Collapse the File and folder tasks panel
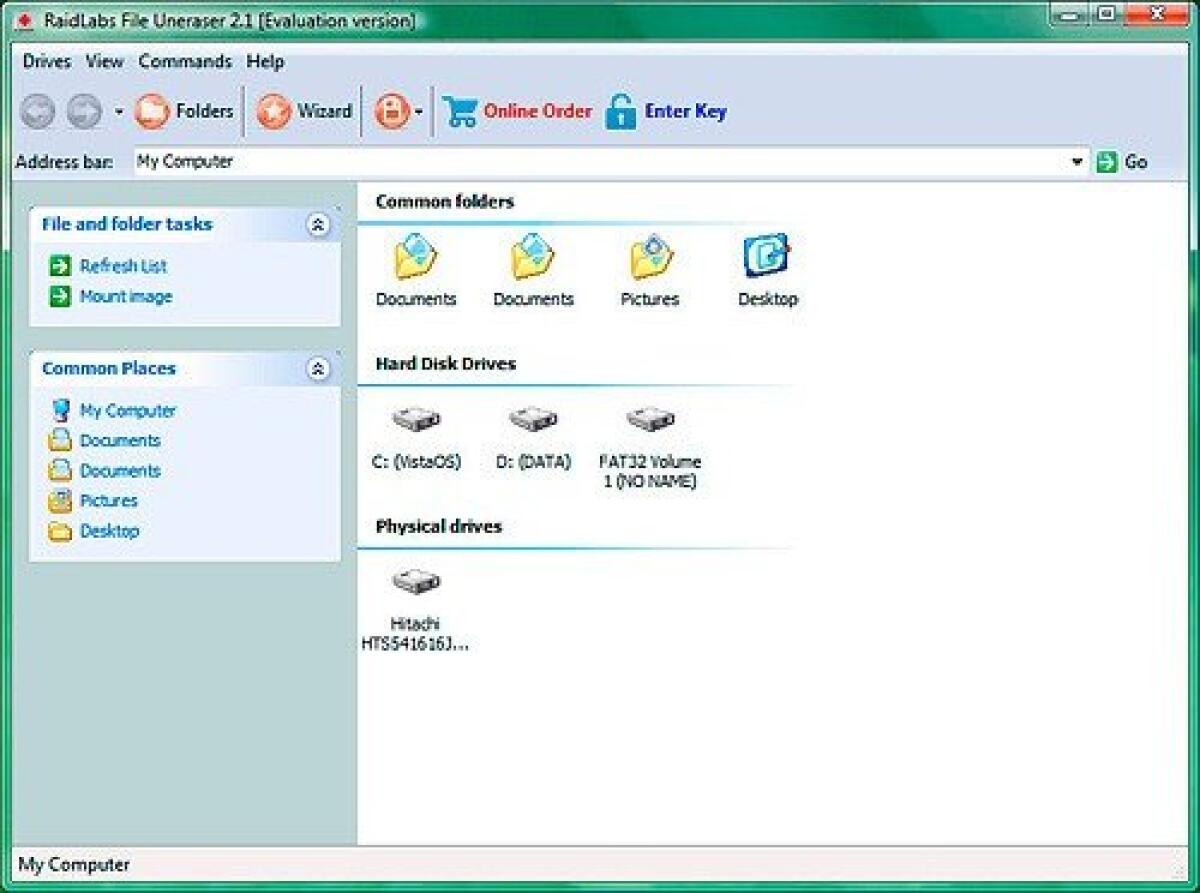1200x893 pixels. [319, 225]
